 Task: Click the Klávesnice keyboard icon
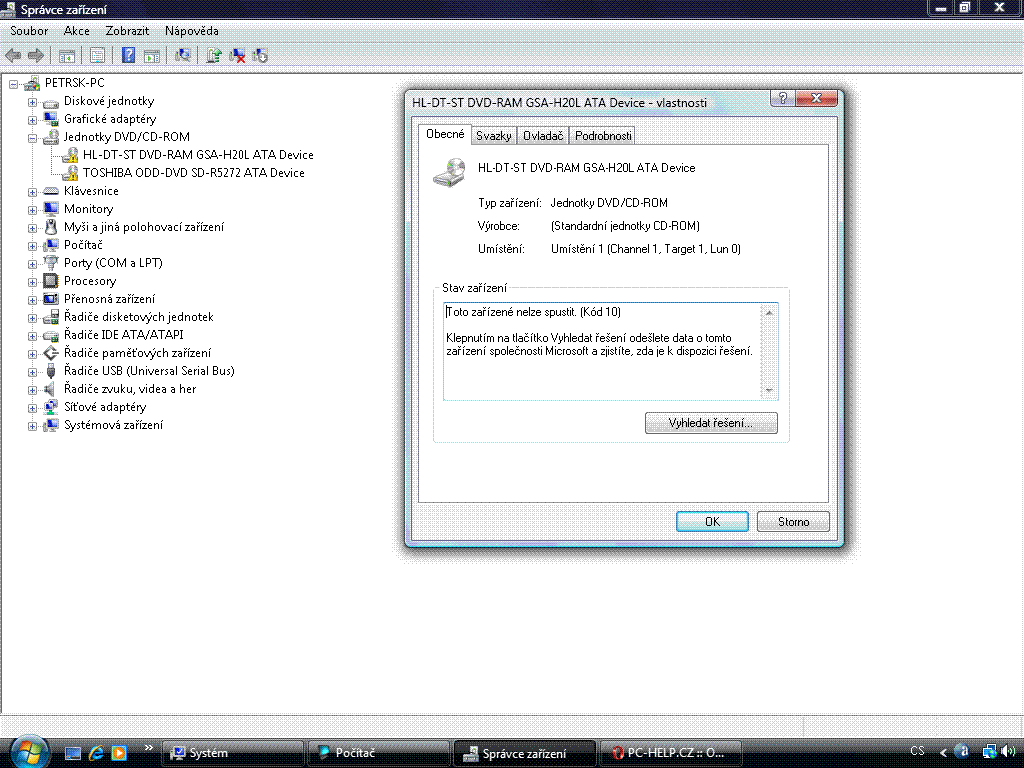(51, 191)
